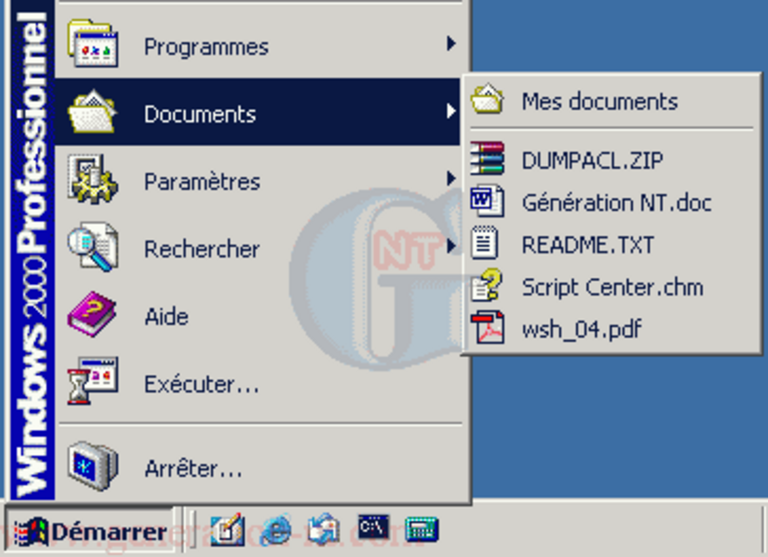This screenshot has height=557, width=768.
Task: Open the recent file Script Center.chm
Action: [x=612, y=286]
